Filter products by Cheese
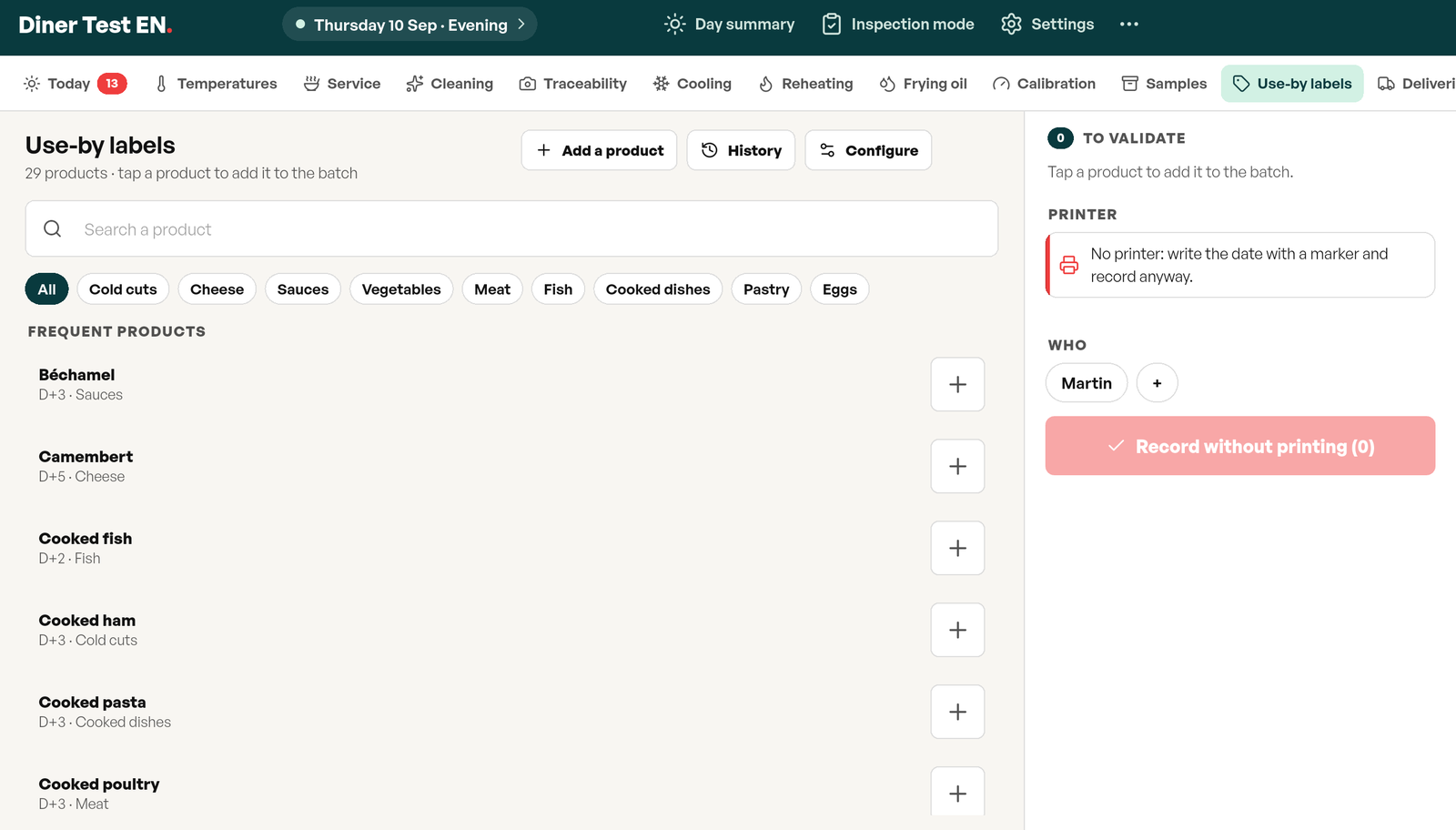This screenshot has width=1456, height=830. click(217, 289)
